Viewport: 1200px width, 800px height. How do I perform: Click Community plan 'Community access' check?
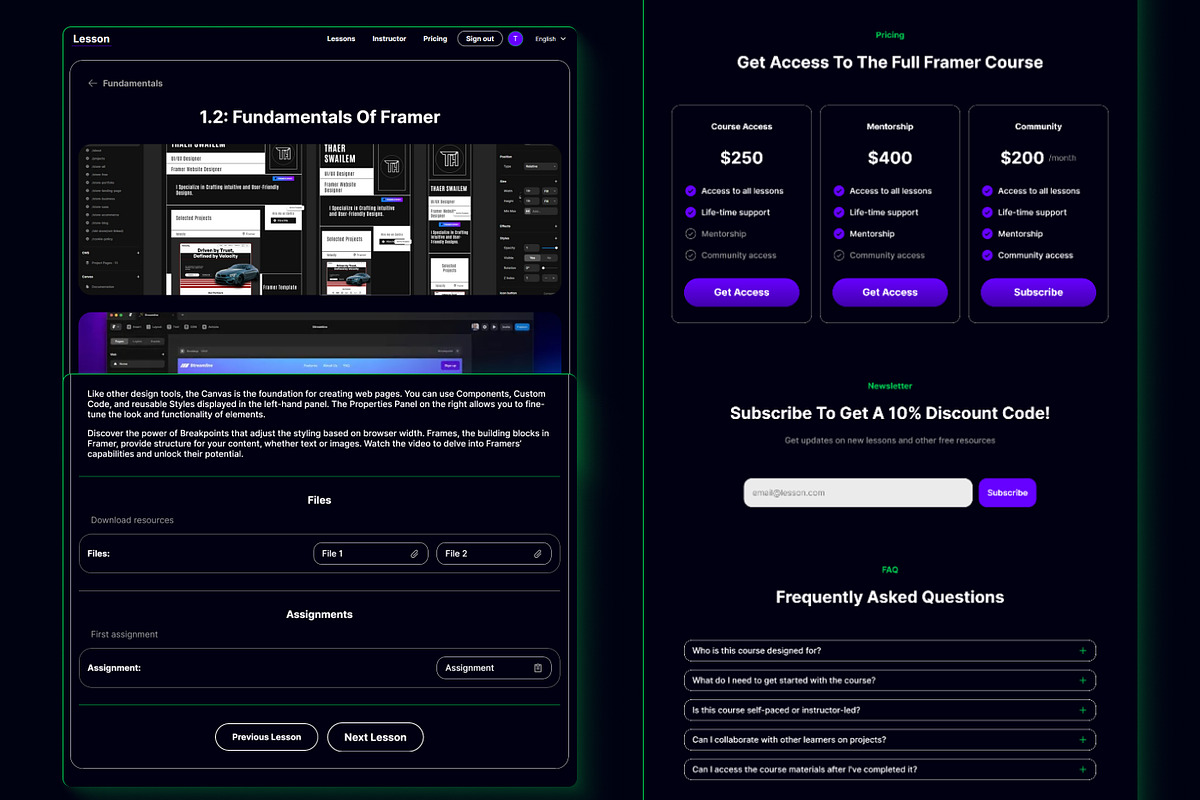987,255
